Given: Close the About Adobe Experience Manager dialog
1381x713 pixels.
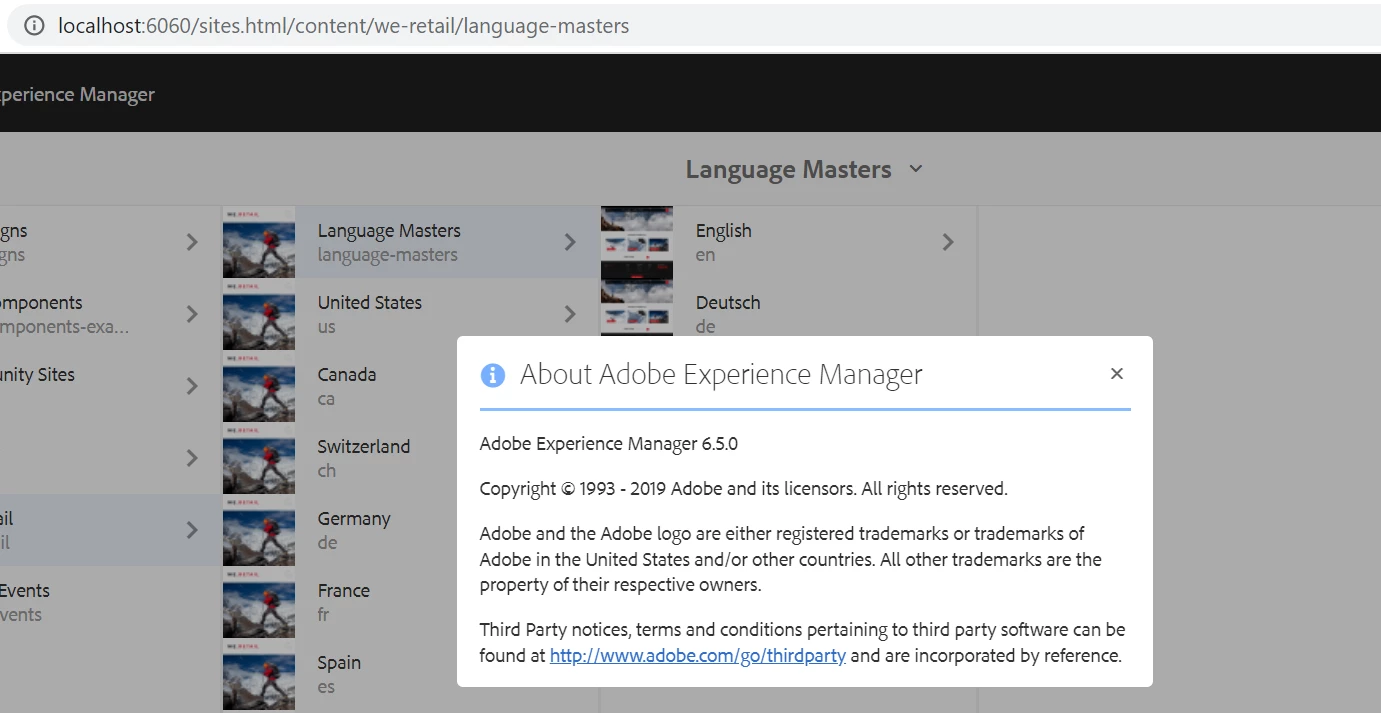Looking at the screenshot, I should [1117, 373].
